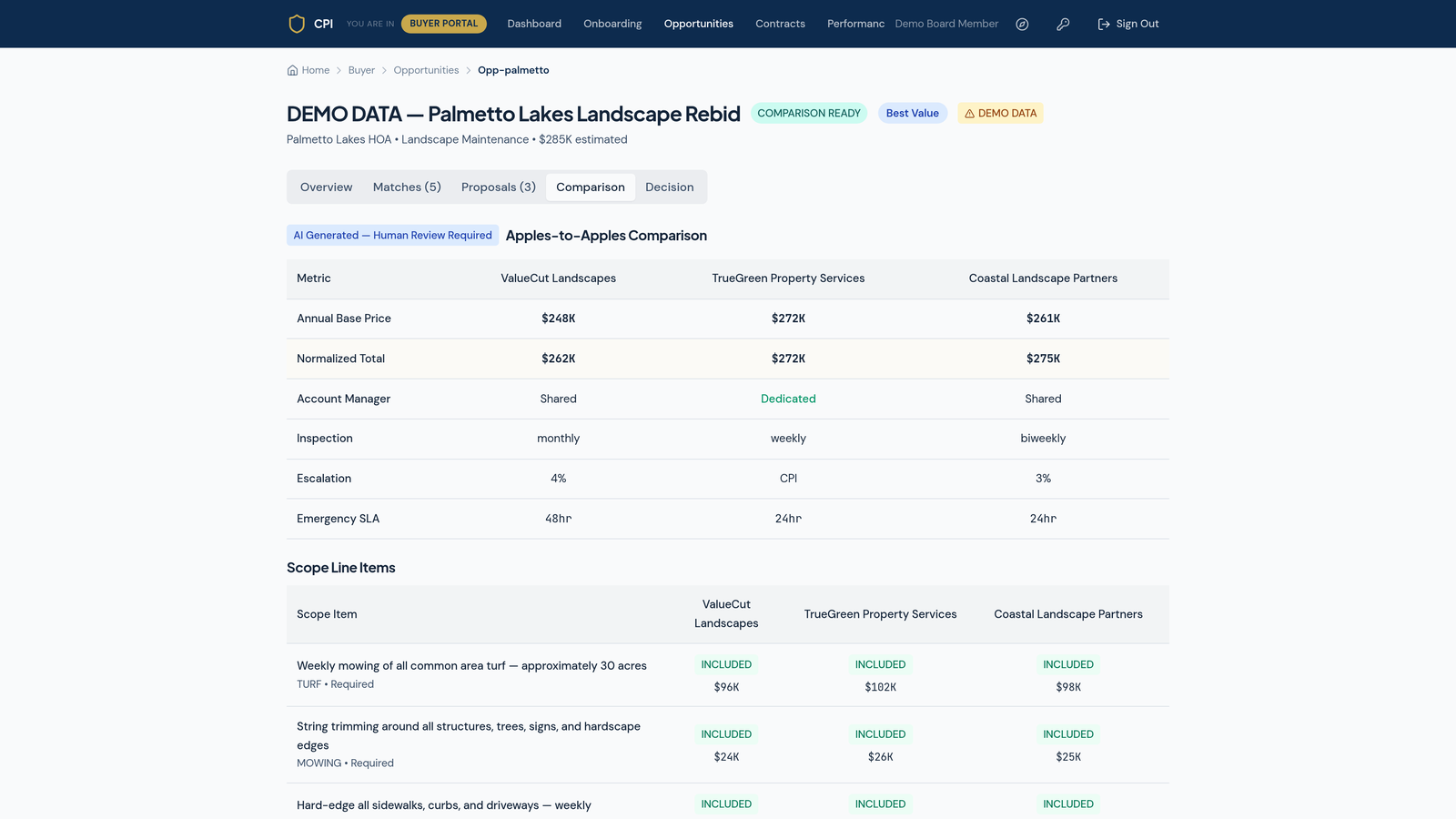Select the $248K Annual Base Price cell
The width and height of the screenshot is (1456, 819).
point(558,318)
